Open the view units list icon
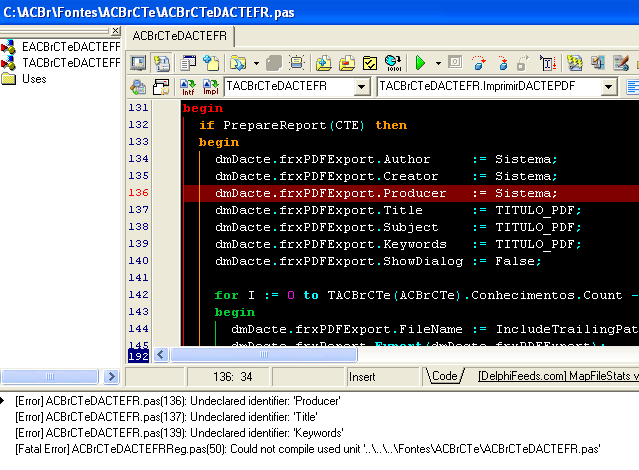639x470 pixels. 188,63
